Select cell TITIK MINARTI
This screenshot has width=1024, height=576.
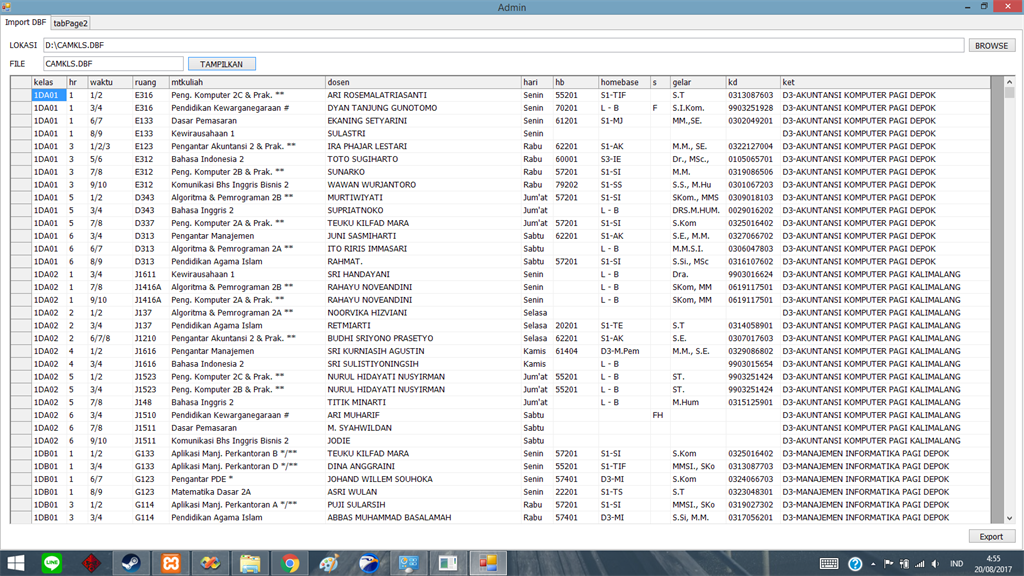pyautogui.click(x=423, y=402)
